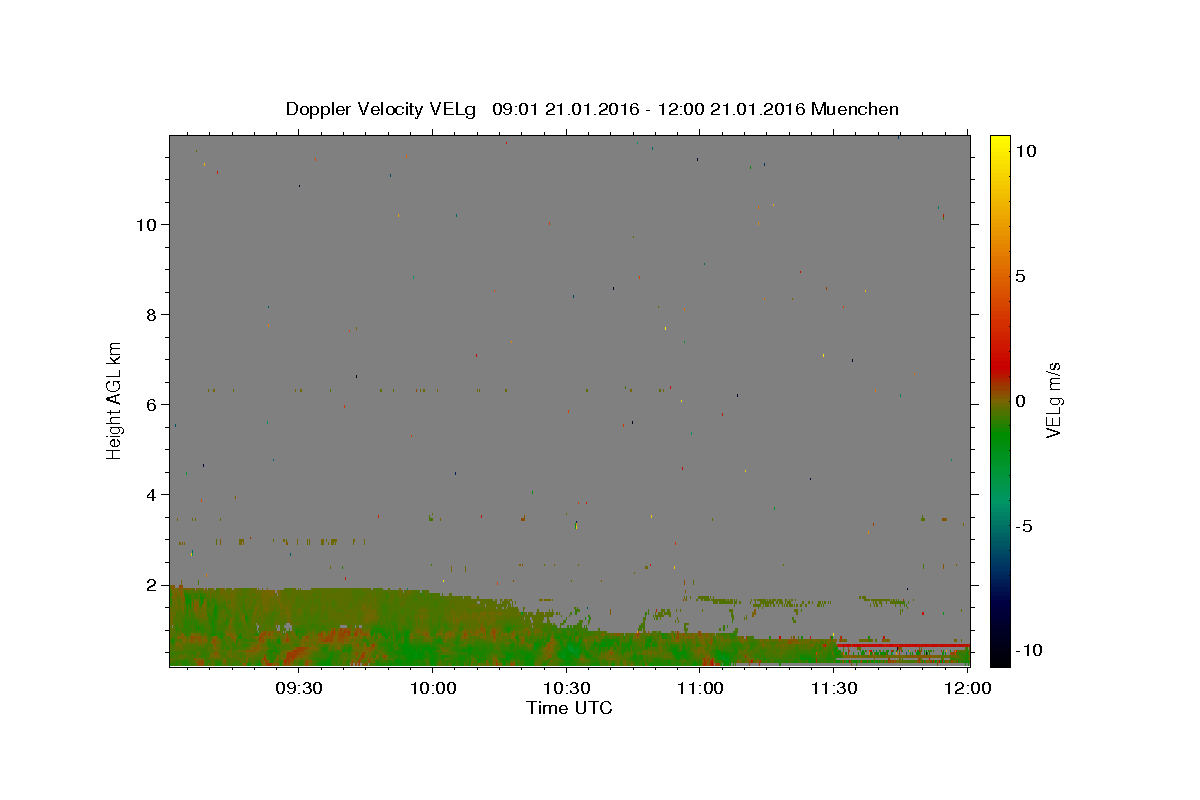This screenshot has width=1200, height=800.
Task: Click the 'VELg m/s' colorbar label
Action: (x=1053, y=399)
